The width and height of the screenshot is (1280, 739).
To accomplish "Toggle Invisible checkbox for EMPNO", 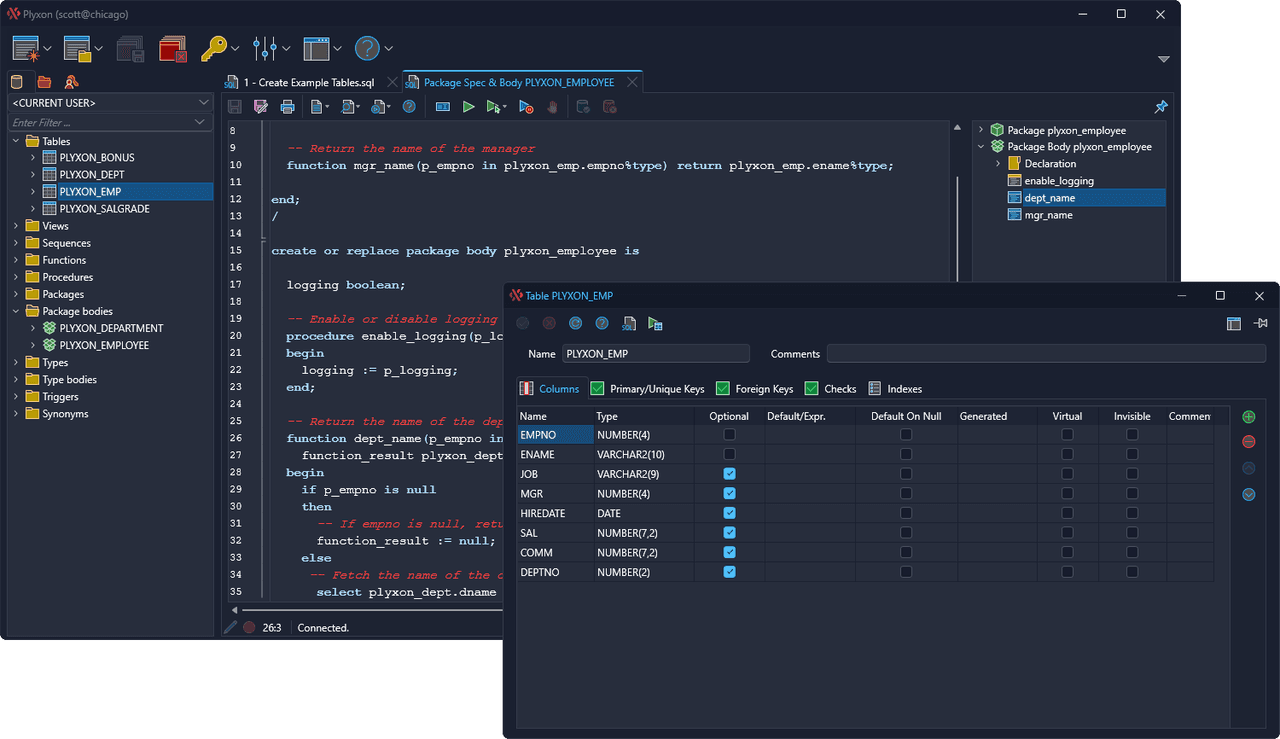I will pos(1132,434).
